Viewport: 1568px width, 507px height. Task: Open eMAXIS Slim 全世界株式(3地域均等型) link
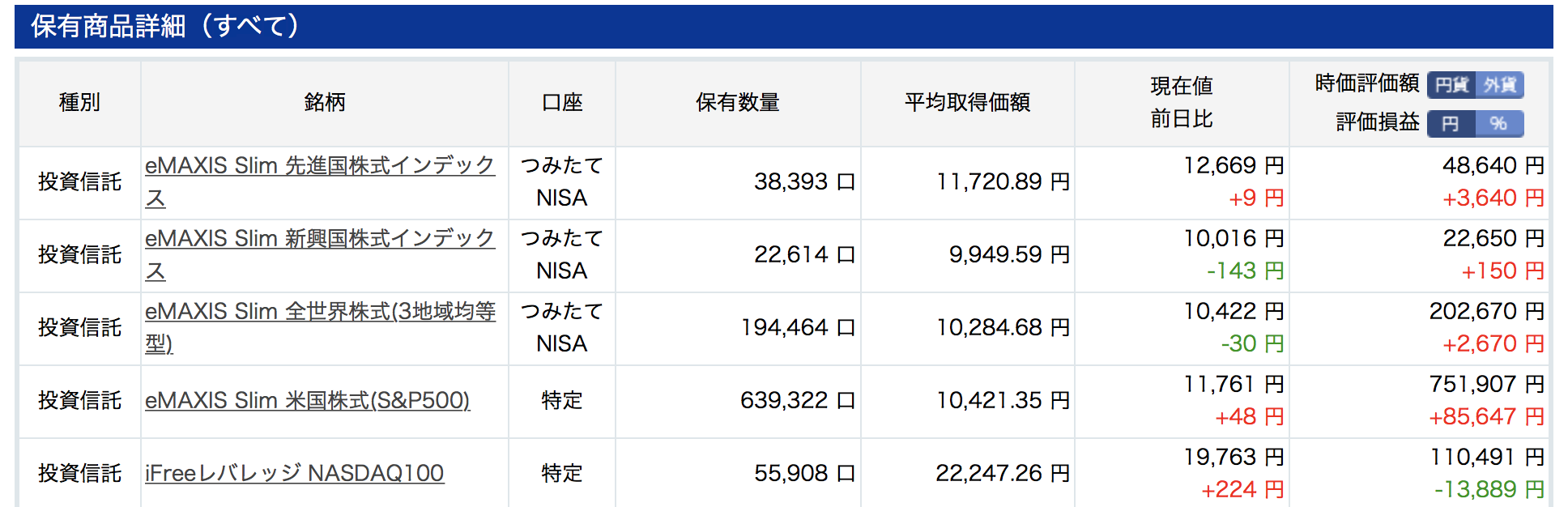(x=320, y=312)
